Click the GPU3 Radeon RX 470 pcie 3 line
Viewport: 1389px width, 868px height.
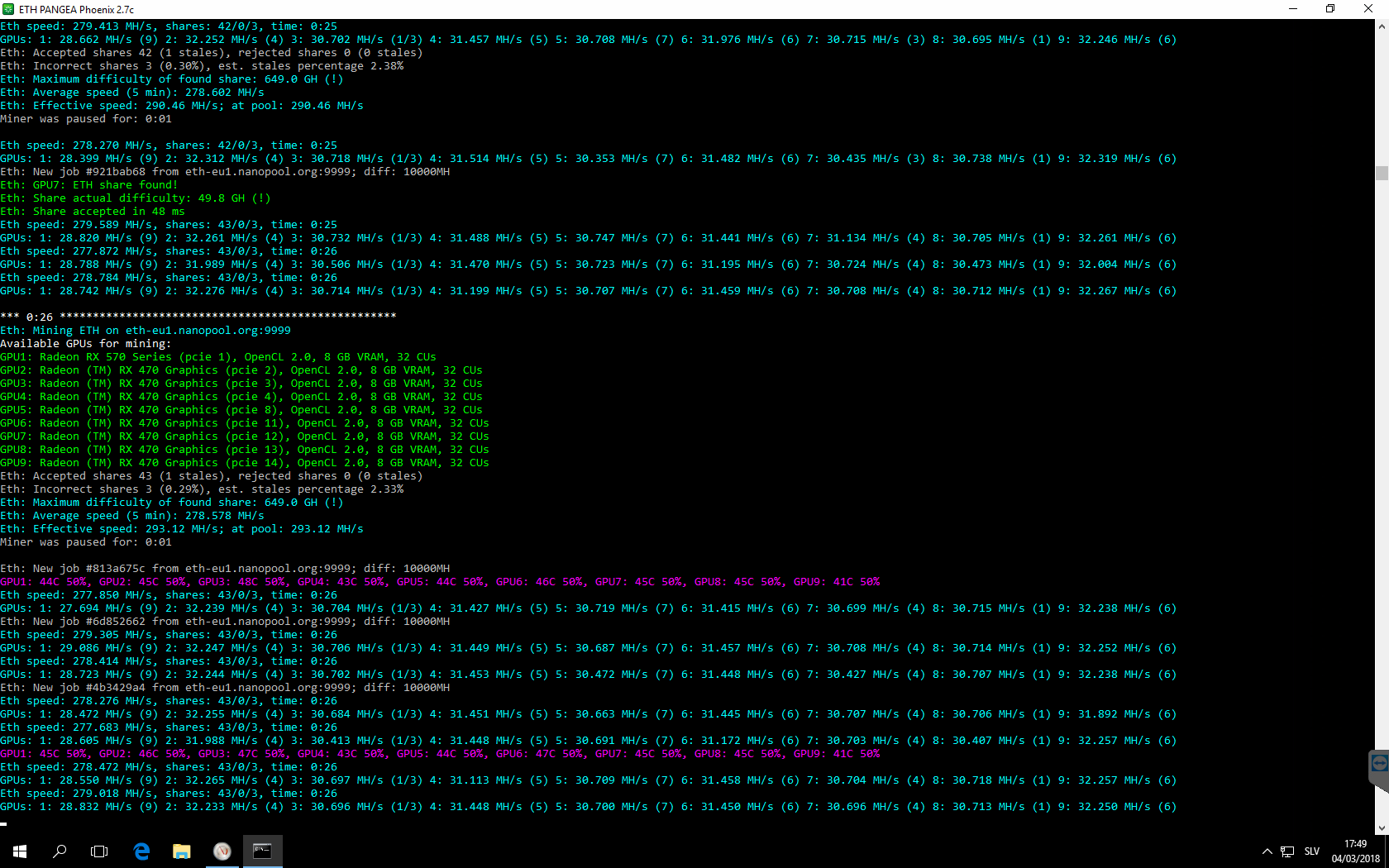click(x=241, y=384)
